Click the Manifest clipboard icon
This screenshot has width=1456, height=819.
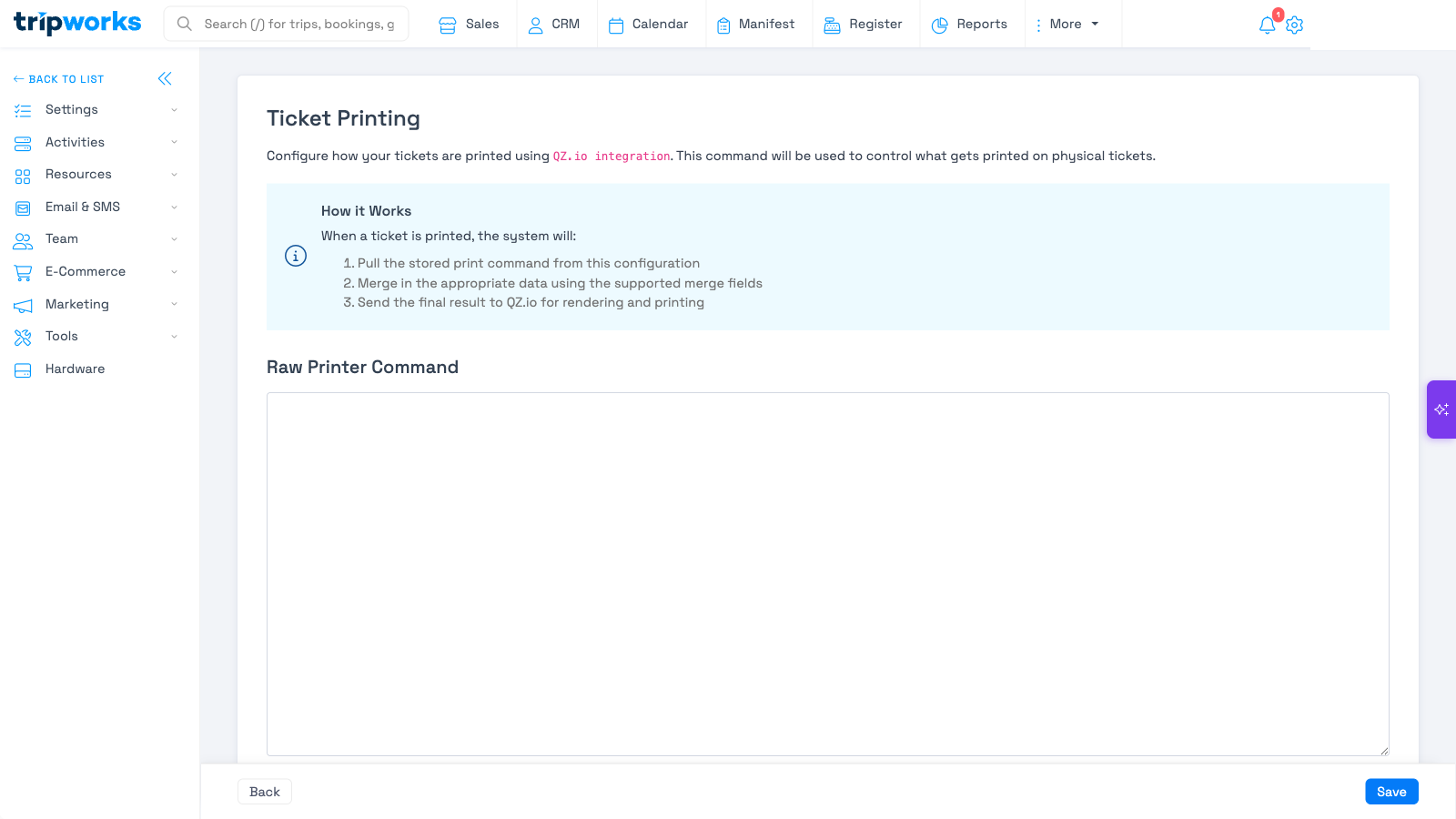[x=723, y=25]
